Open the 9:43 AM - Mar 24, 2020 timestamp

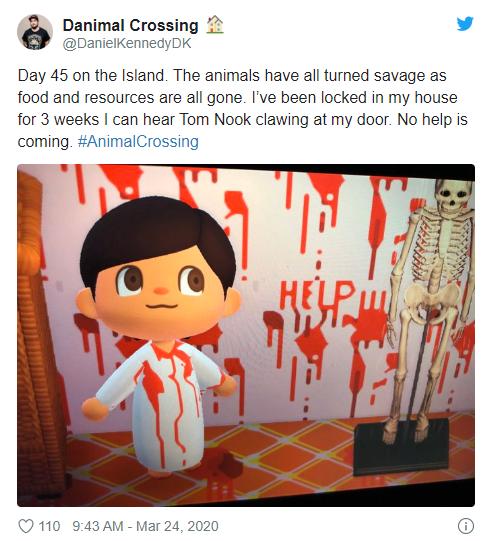(145, 526)
